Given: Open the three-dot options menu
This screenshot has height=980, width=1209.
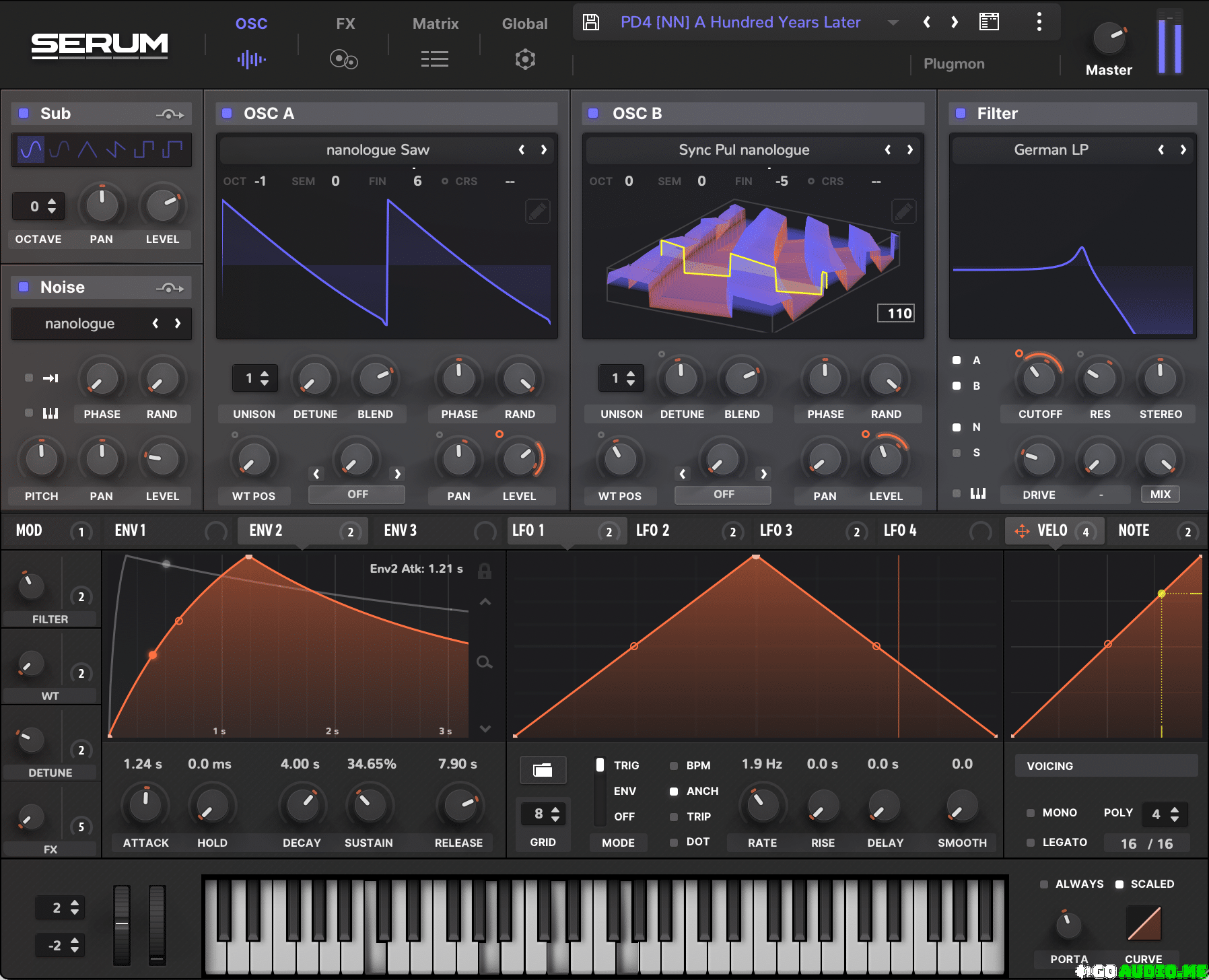Looking at the screenshot, I should pos(1039,22).
